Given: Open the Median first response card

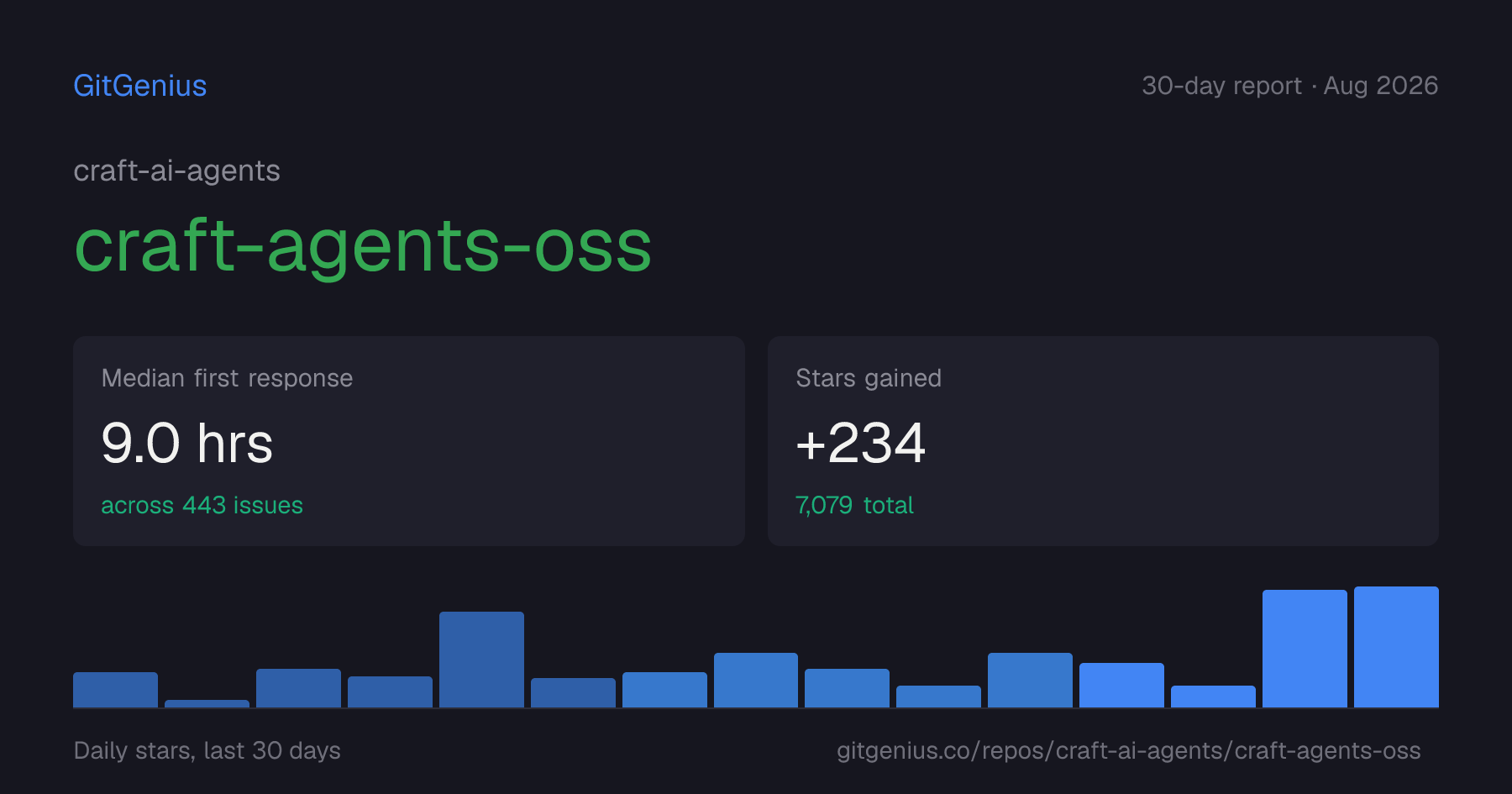Looking at the screenshot, I should 409,441.
